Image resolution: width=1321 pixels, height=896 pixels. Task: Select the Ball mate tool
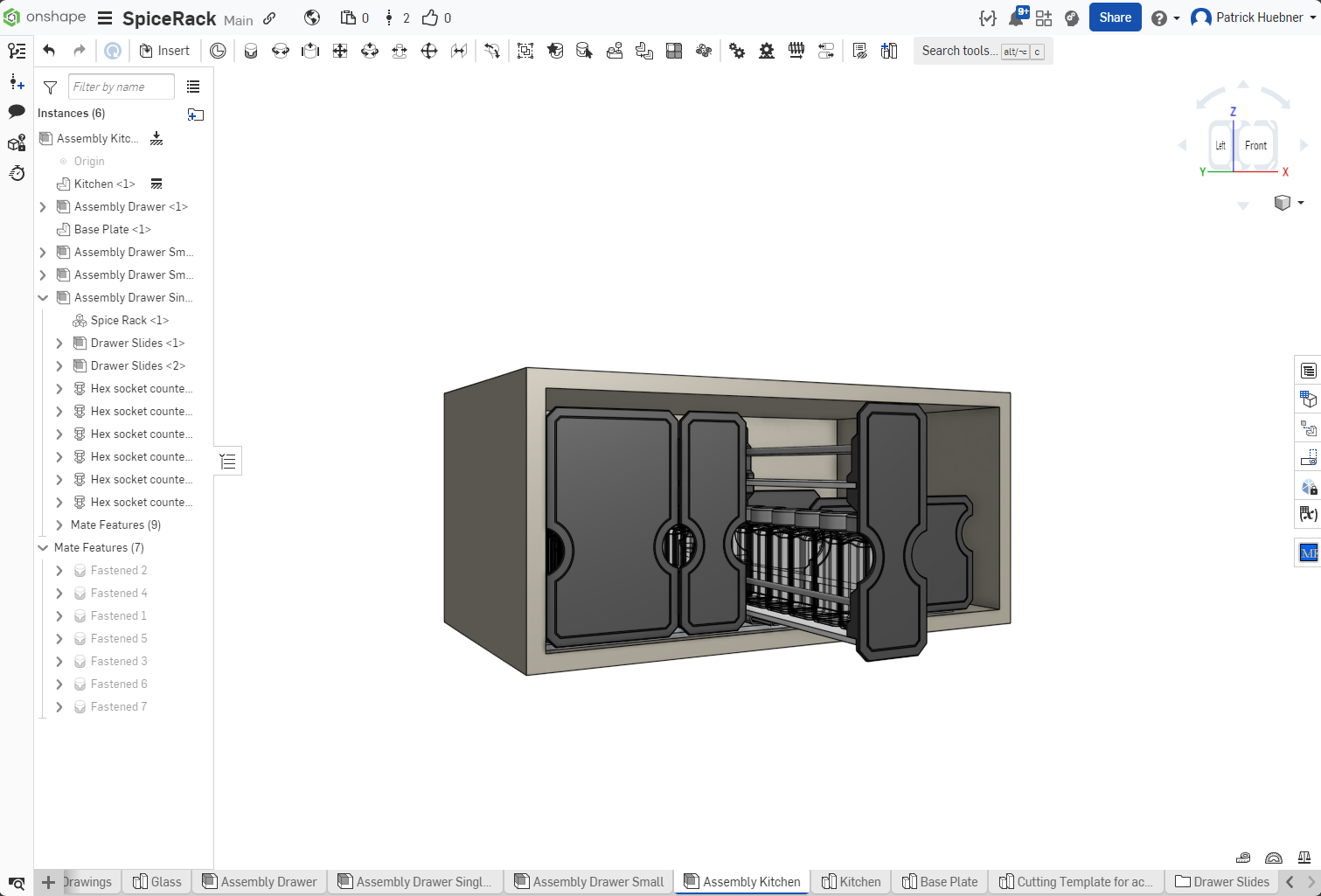click(x=429, y=51)
